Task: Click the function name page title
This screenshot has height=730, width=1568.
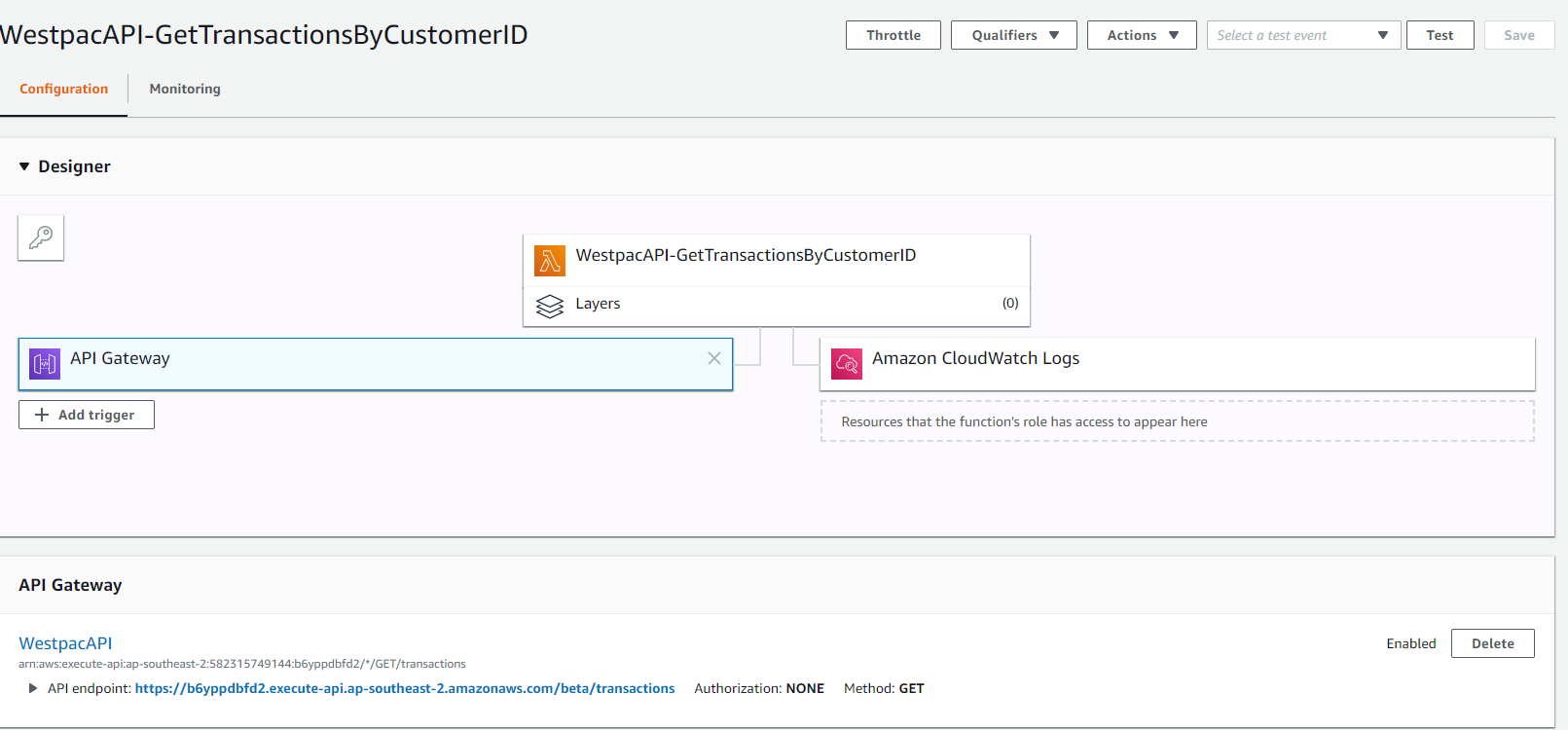Action: [264, 35]
